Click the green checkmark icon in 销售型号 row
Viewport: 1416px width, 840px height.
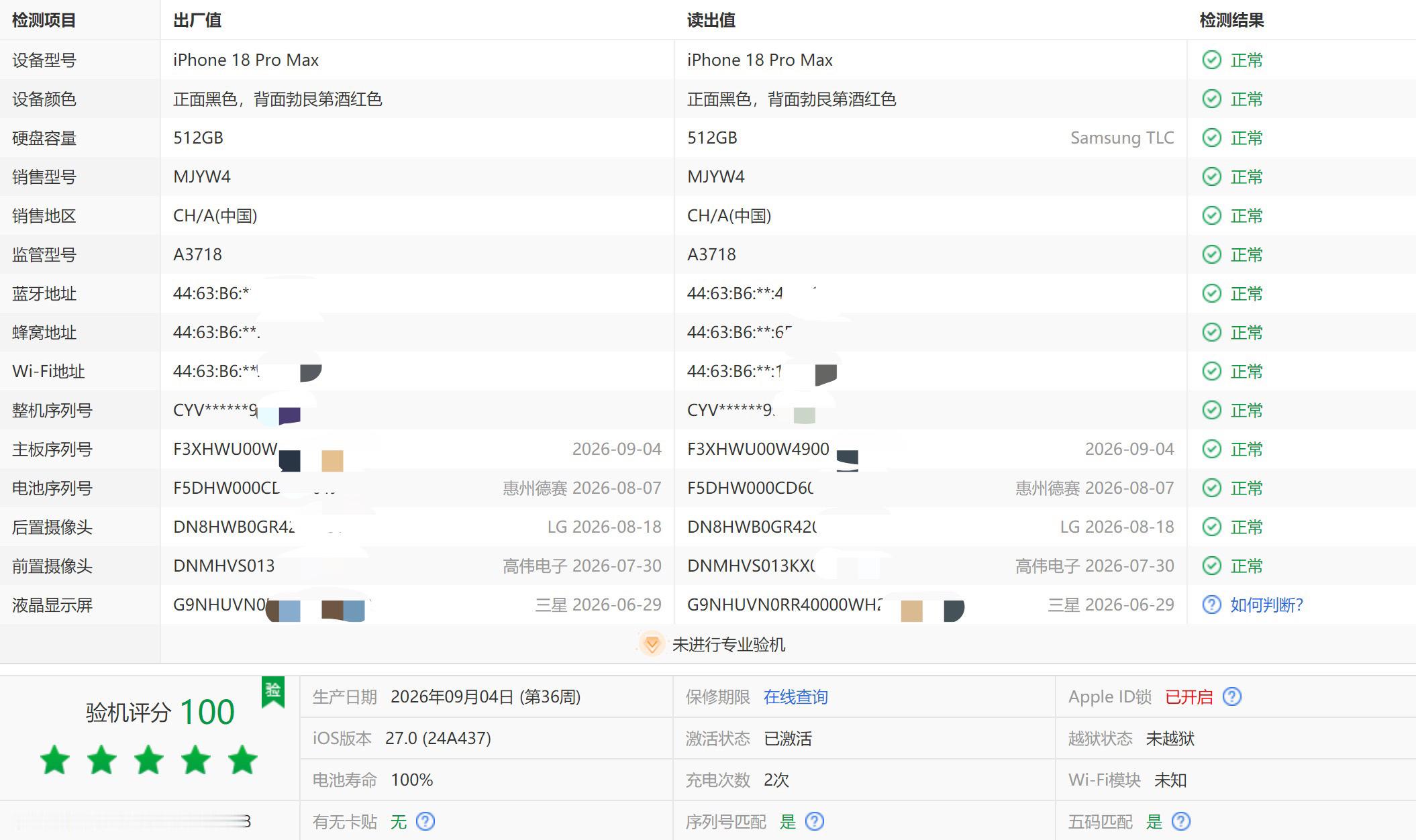[x=1211, y=176]
